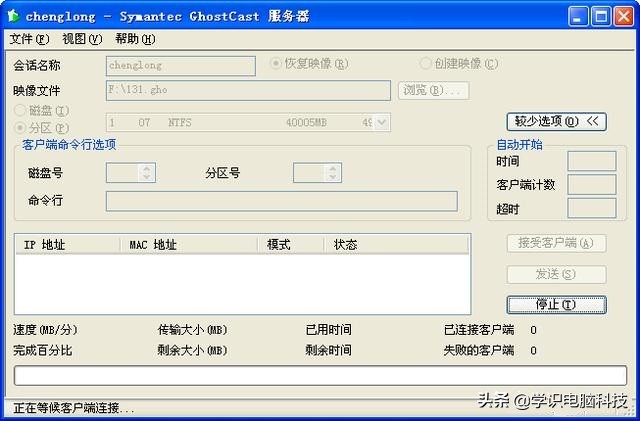Click the 失败的客户端 label
This screenshot has width=640, height=421.
coord(479,350)
